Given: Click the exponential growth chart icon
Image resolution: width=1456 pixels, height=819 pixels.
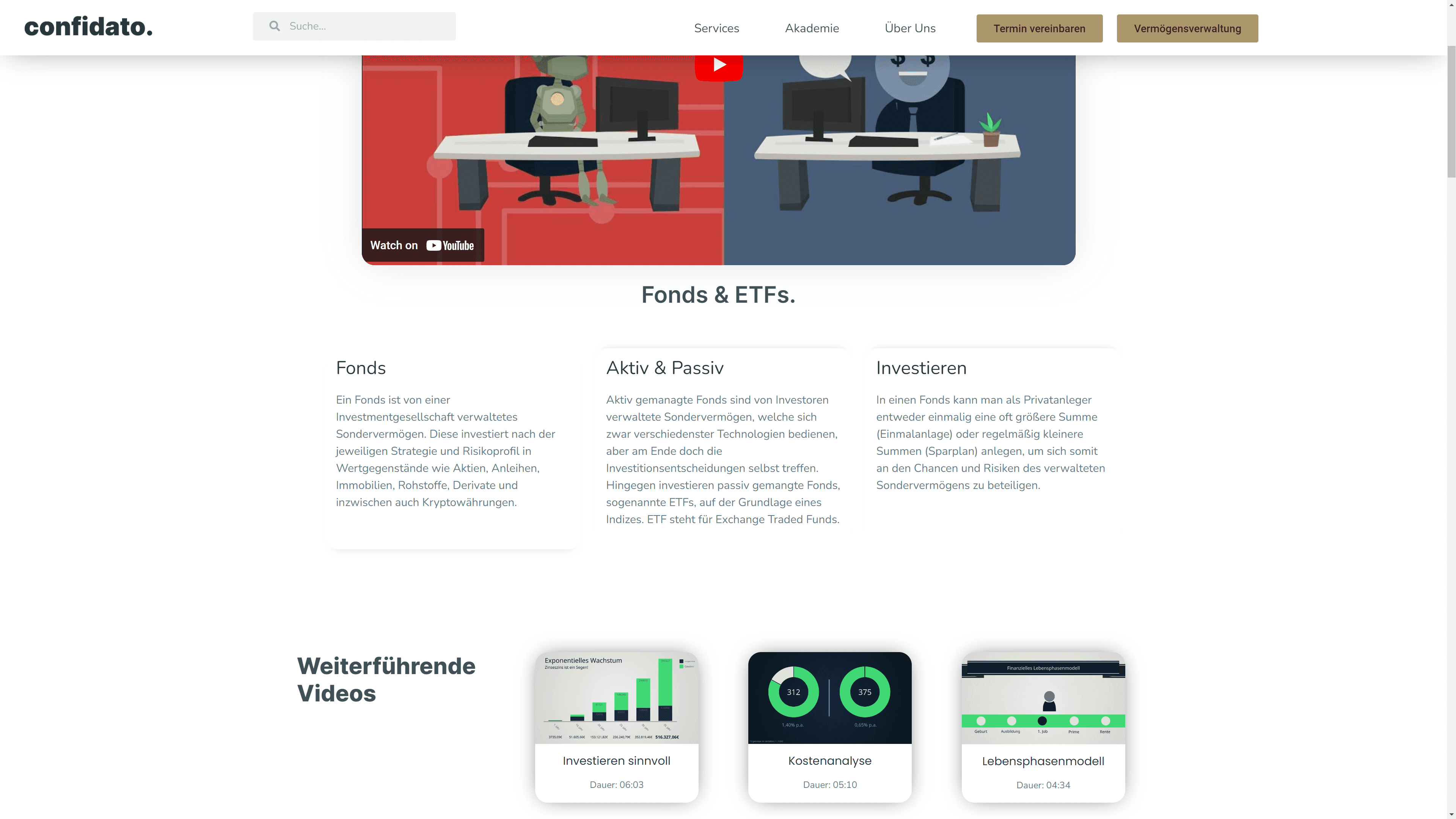Looking at the screenshot, I should 616,697.
